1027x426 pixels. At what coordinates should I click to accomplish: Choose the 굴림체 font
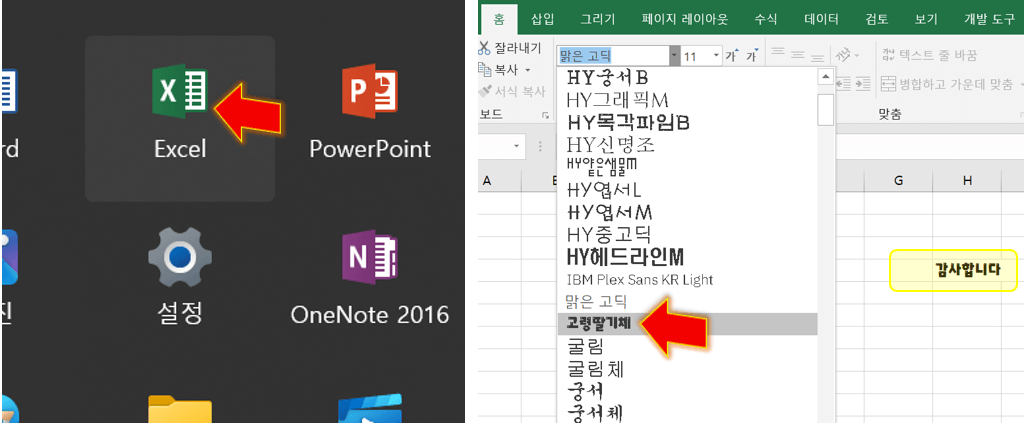click(686, 368)
